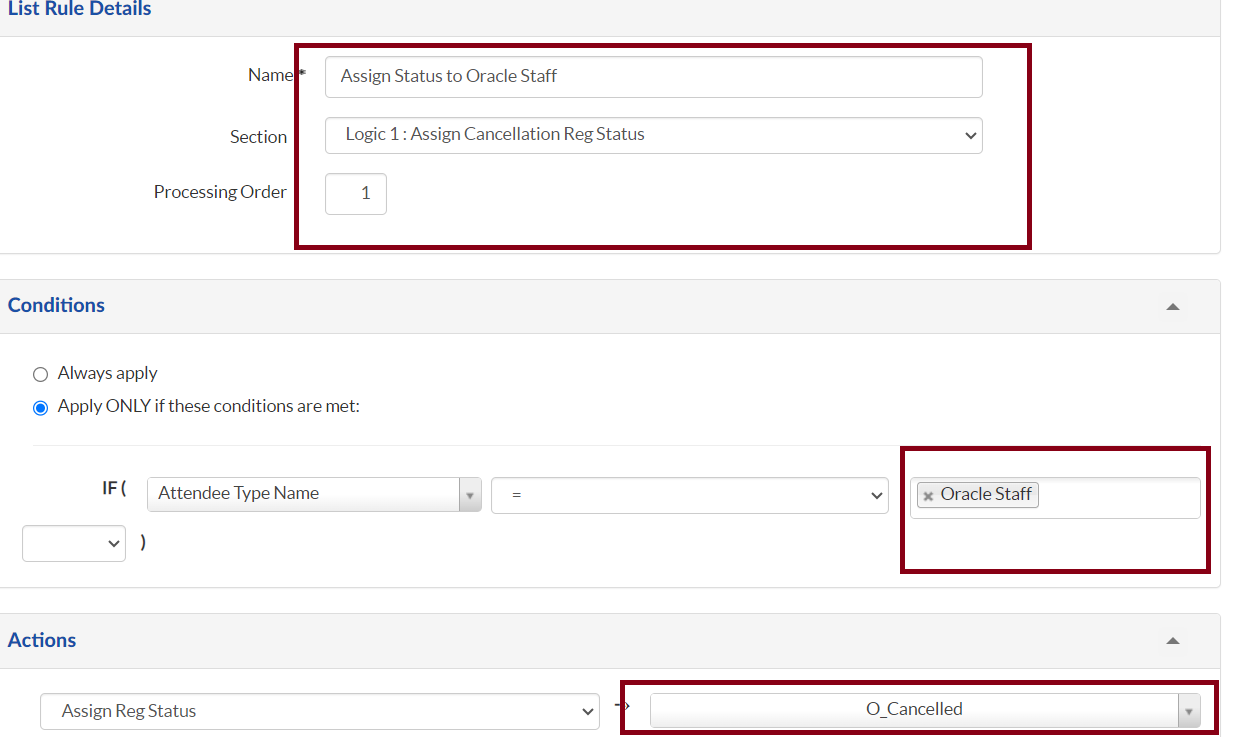Open the equals operator dropdown

tap(689, 495)
